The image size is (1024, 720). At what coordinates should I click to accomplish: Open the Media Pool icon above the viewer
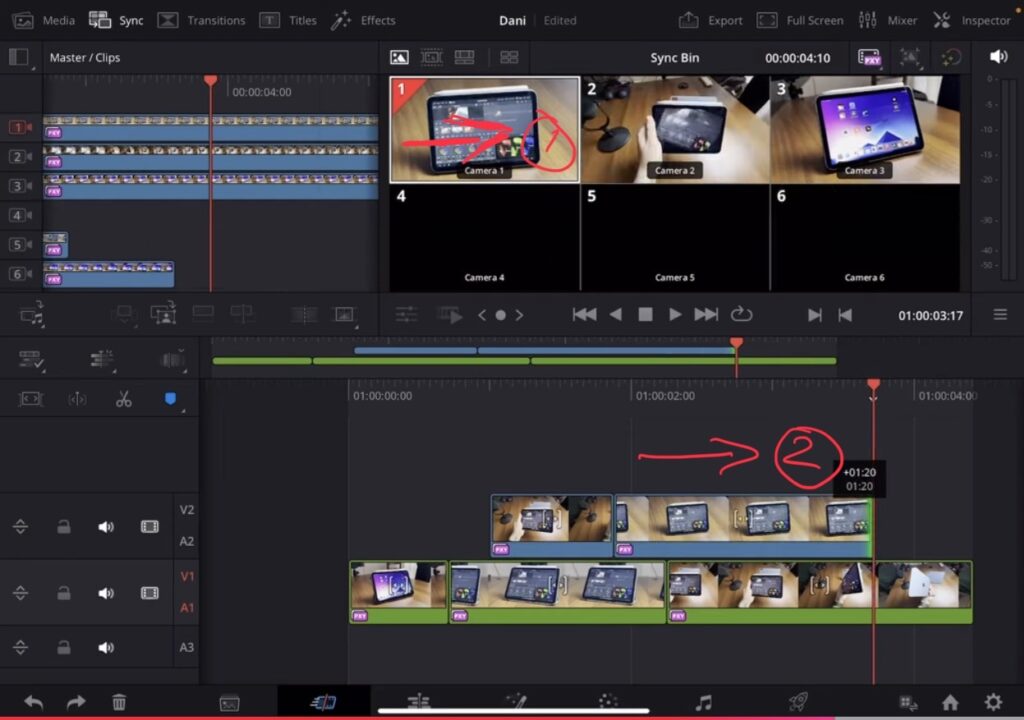pos(399,57)
